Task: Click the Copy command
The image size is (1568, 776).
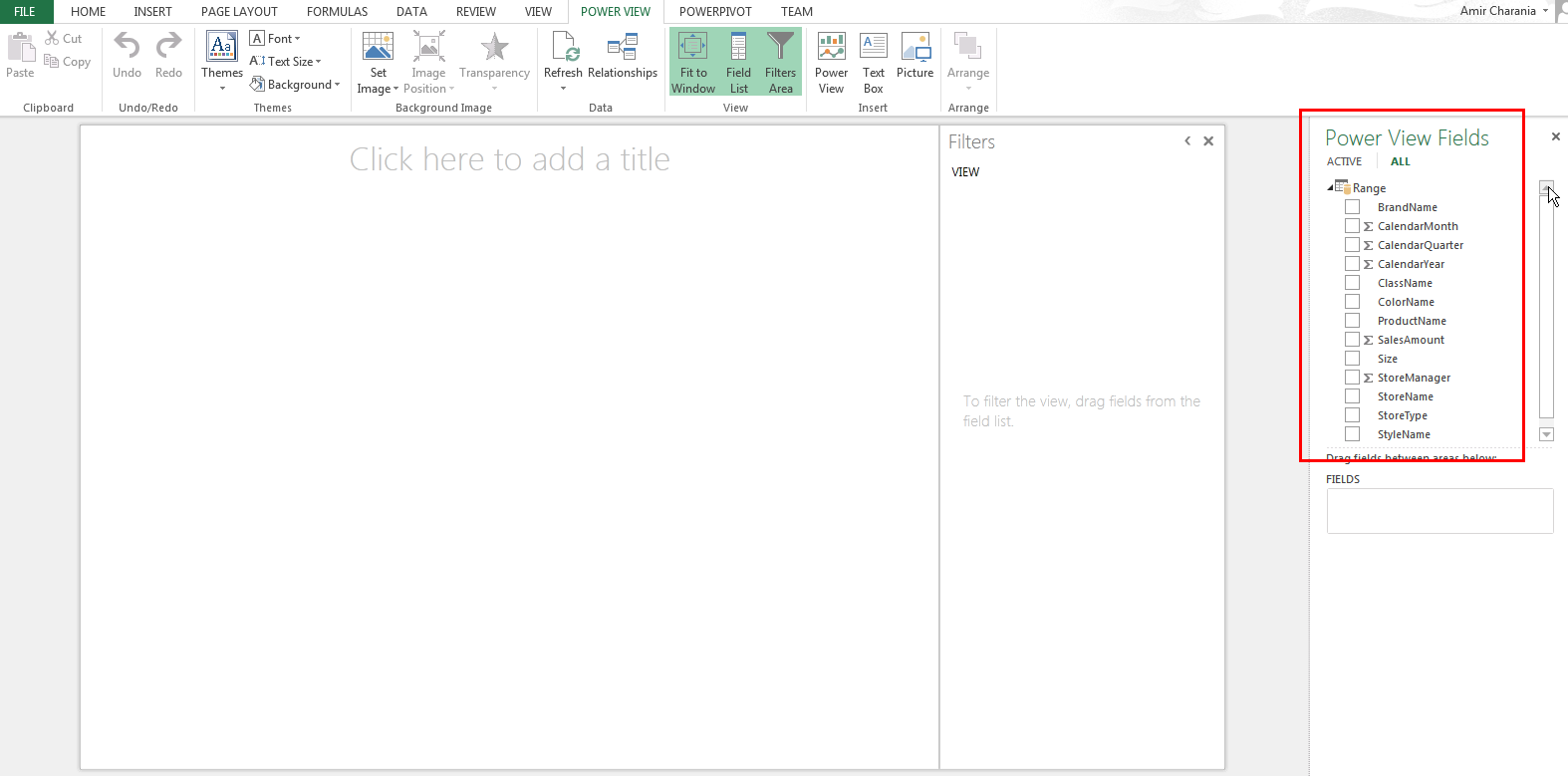Action: point(68,62)
